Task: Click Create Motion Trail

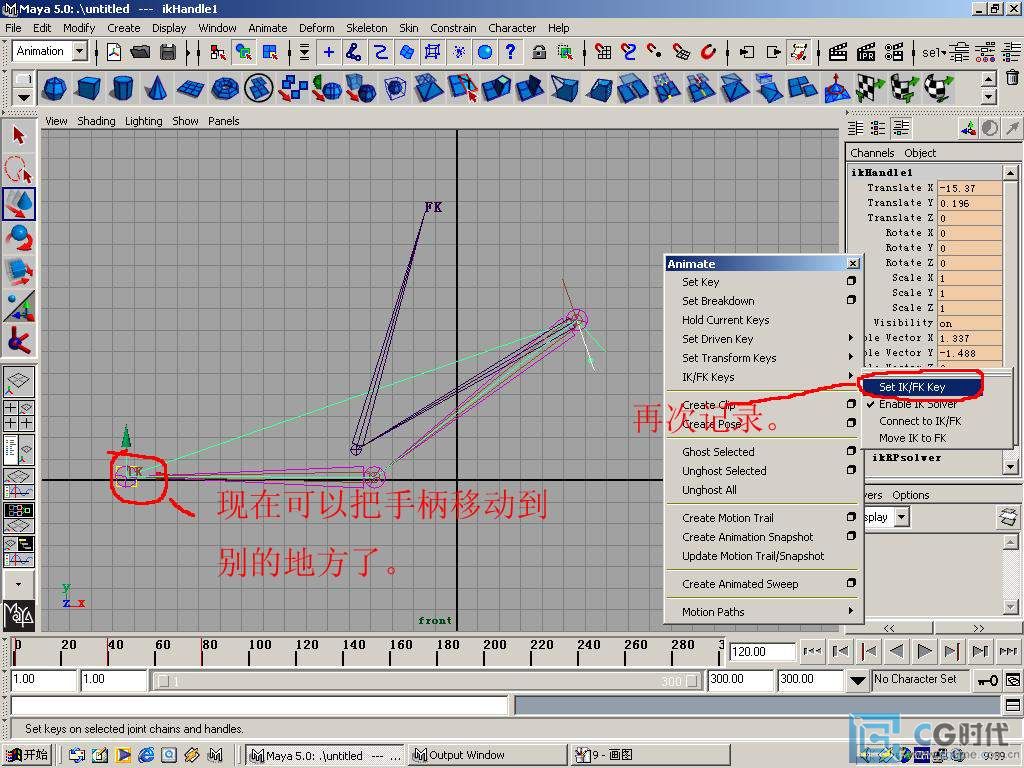Action: [728, 518]
